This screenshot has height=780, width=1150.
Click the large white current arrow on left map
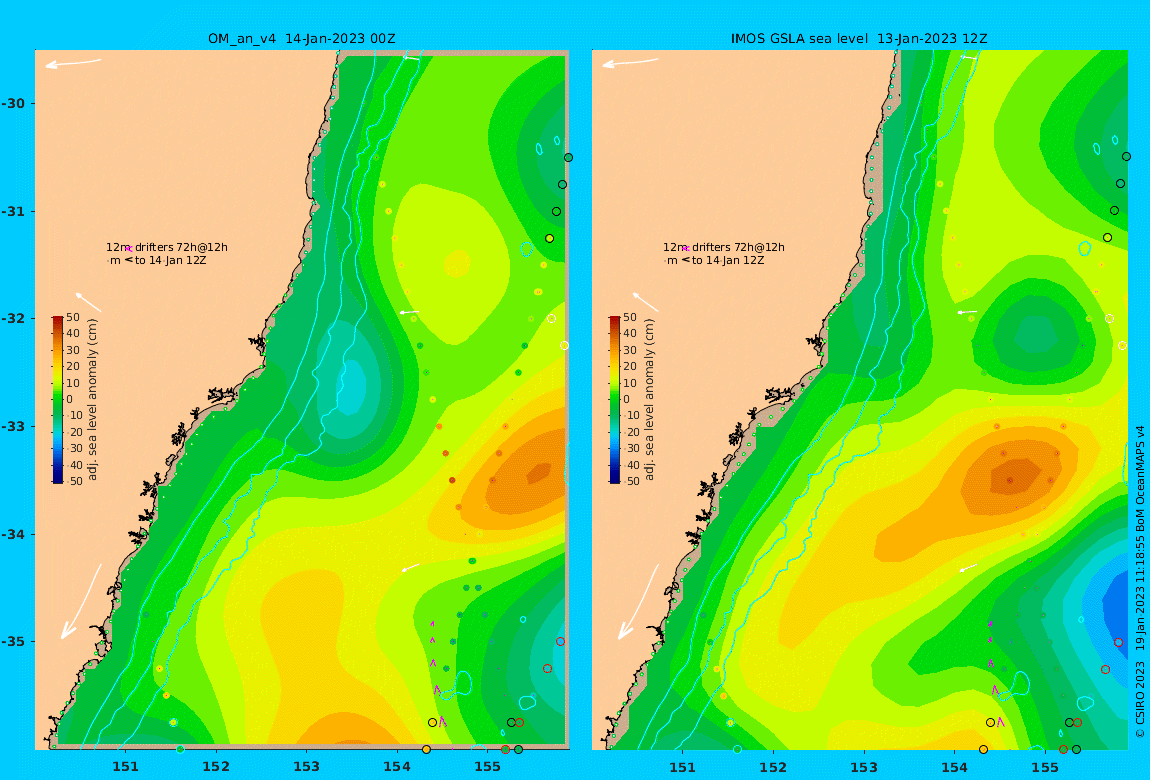tap(81, 601)
